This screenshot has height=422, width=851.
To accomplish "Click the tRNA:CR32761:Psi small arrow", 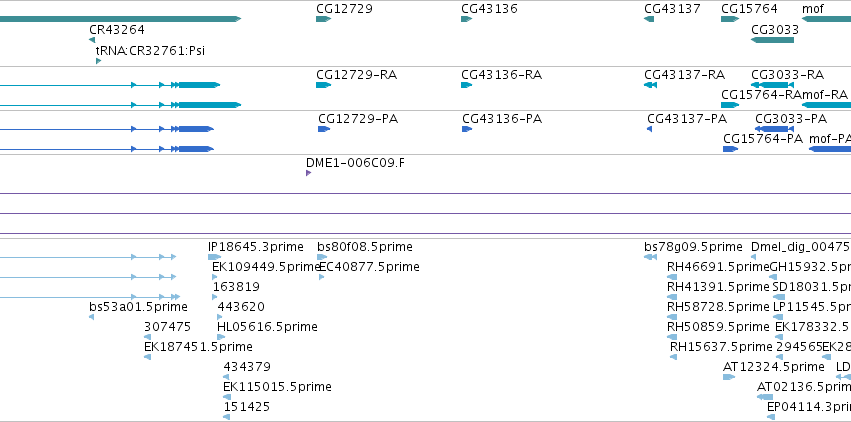I will (98, 61).
